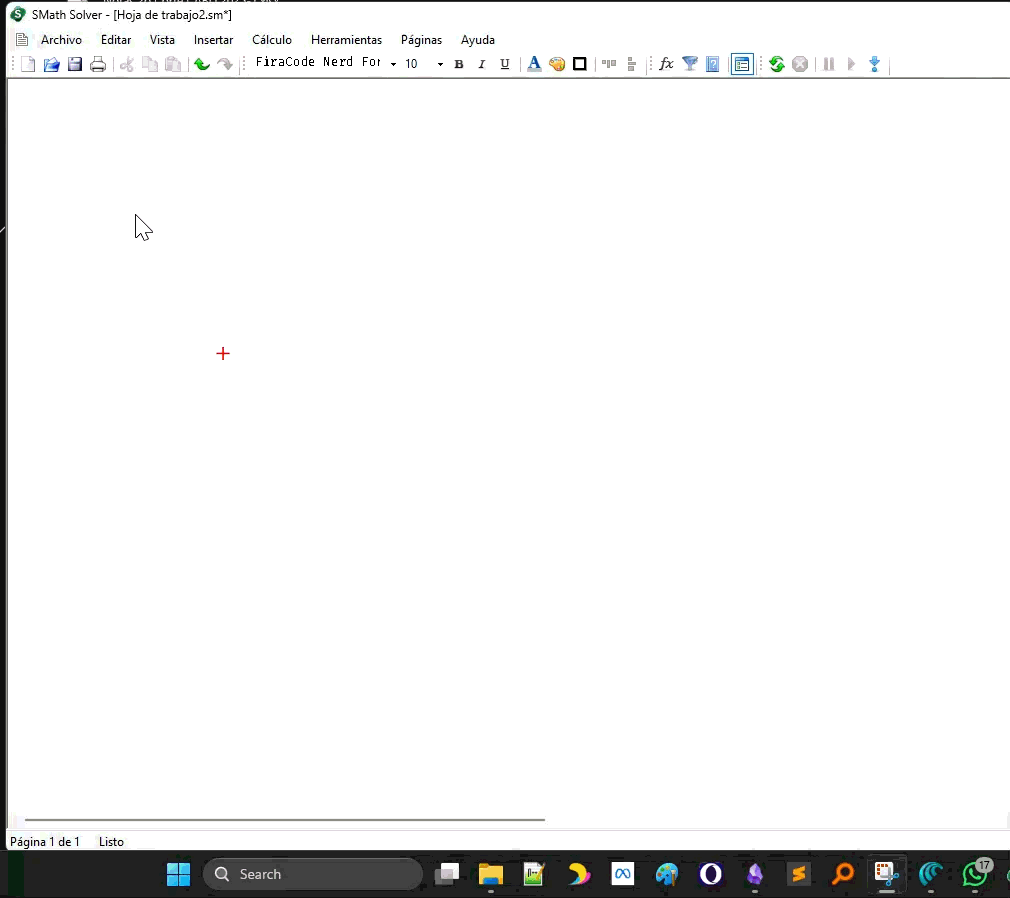1010x898 pixels.
Task: Print the worksheet with the printer icon
Action: 98,64
